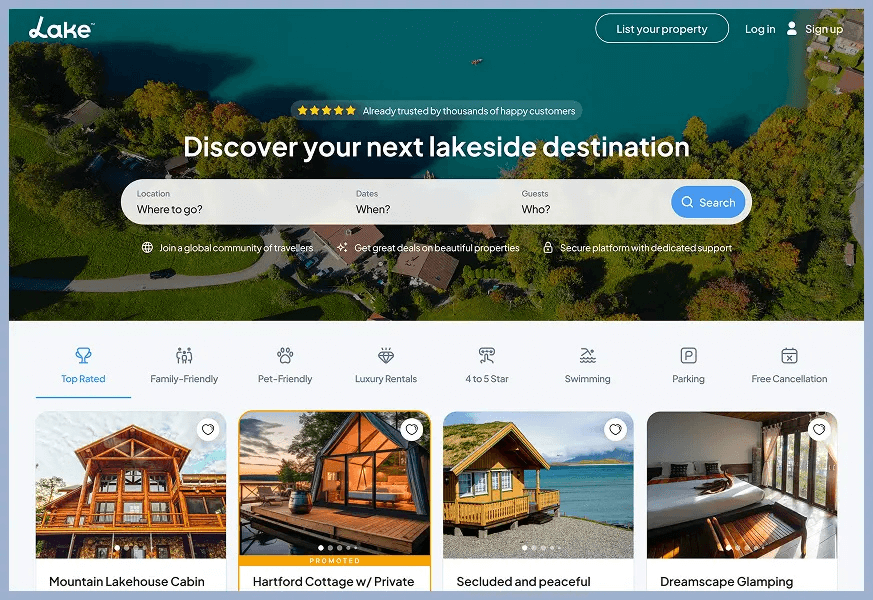The image size is (873, 600).
Task: Choose the Parking category icon
Action: tap(688, 355)
